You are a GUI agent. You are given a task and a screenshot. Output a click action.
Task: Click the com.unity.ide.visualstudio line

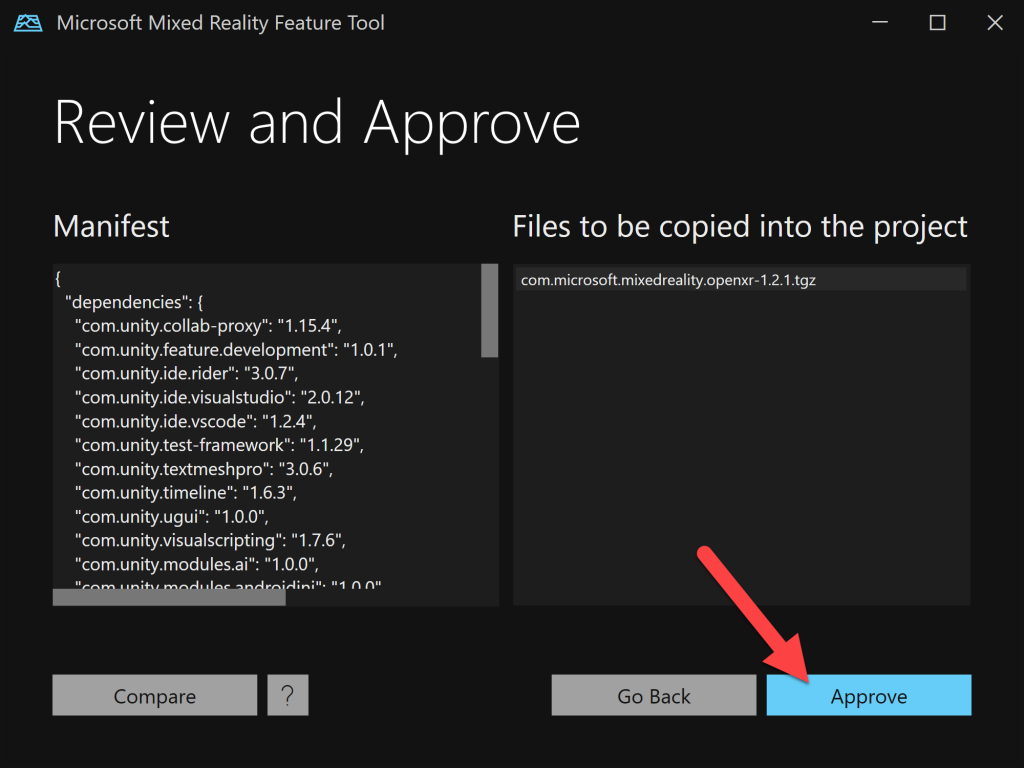219,397
